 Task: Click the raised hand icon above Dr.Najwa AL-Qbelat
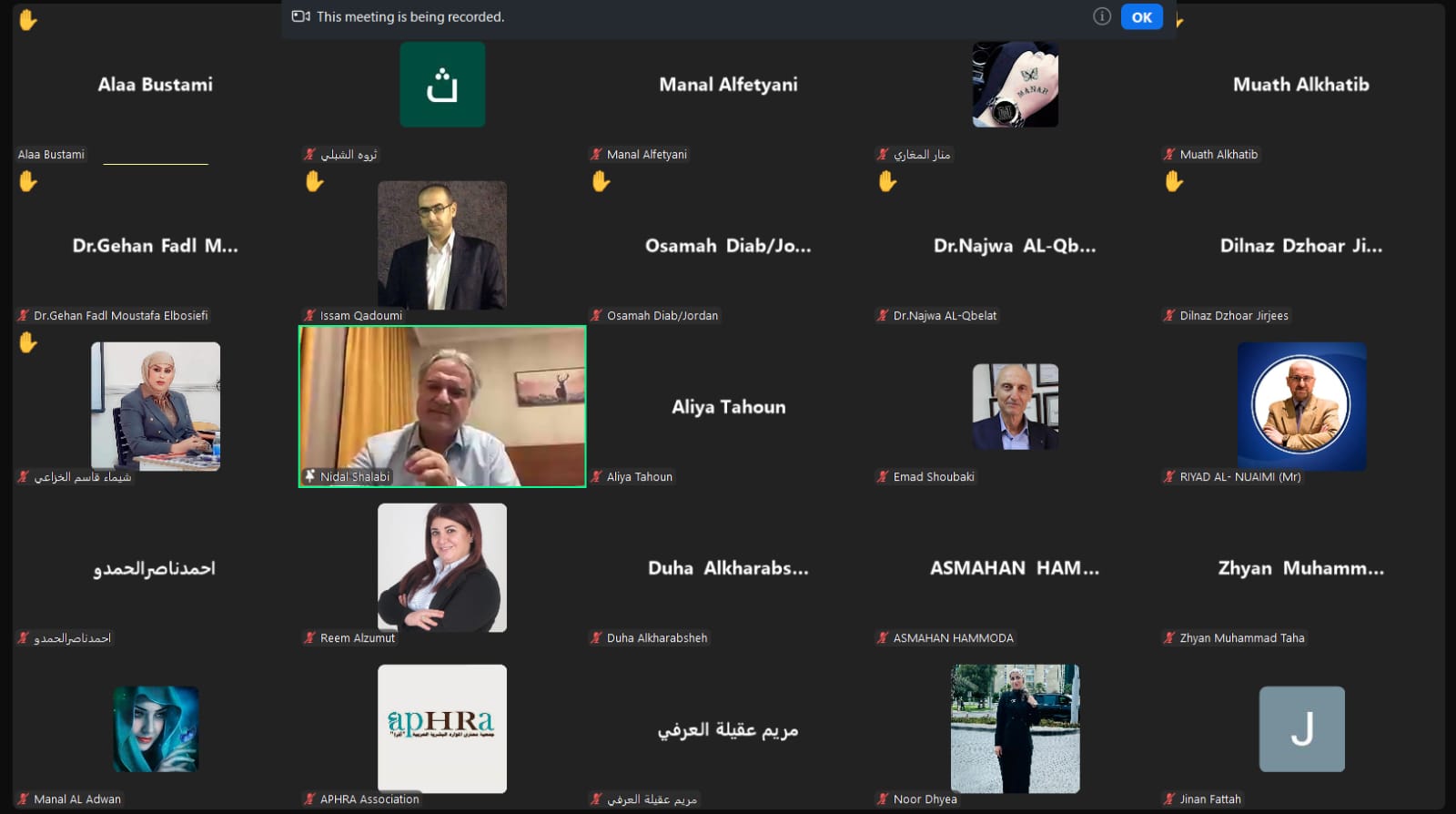[x=887, y=181]
